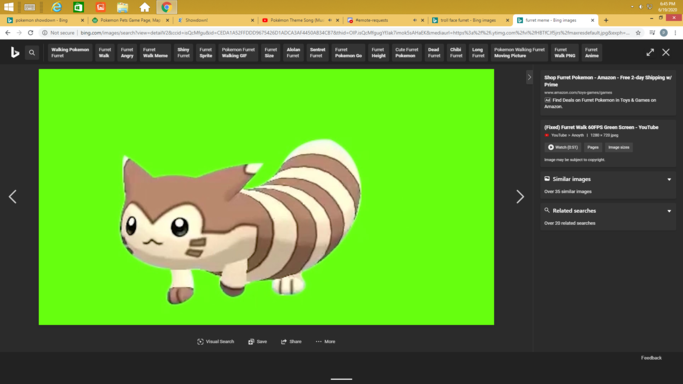Select the Pokemon Walking Furret Moving Picture chip

click(519, 53)
